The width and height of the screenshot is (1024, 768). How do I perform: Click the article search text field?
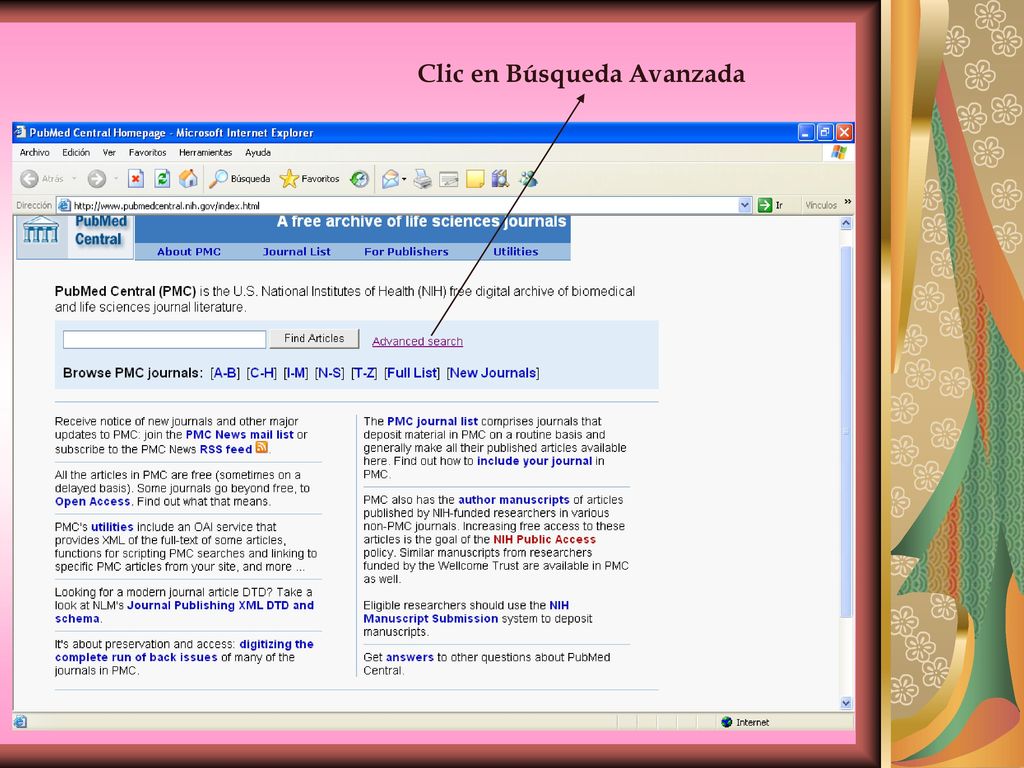(x=165, y=339)
